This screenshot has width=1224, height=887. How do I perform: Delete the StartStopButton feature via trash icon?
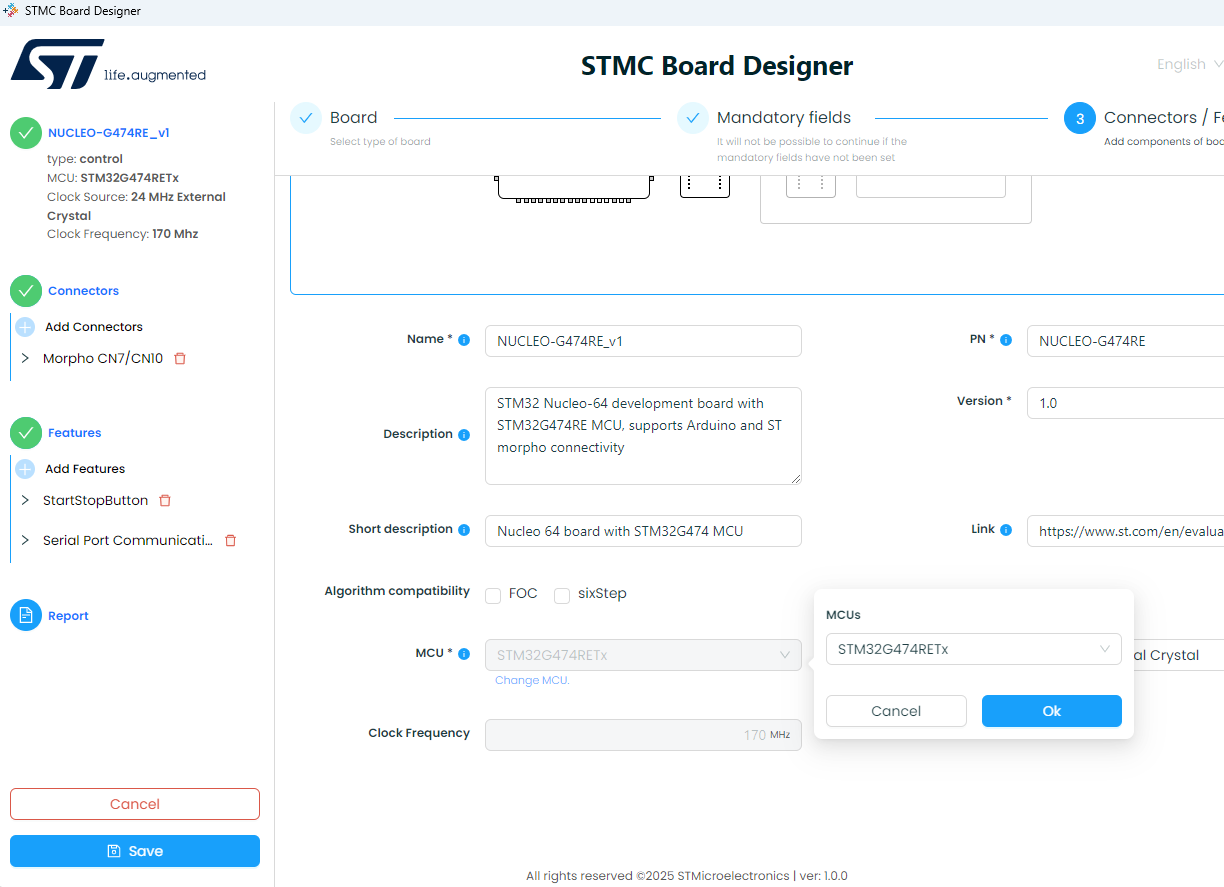pos(164,500)
